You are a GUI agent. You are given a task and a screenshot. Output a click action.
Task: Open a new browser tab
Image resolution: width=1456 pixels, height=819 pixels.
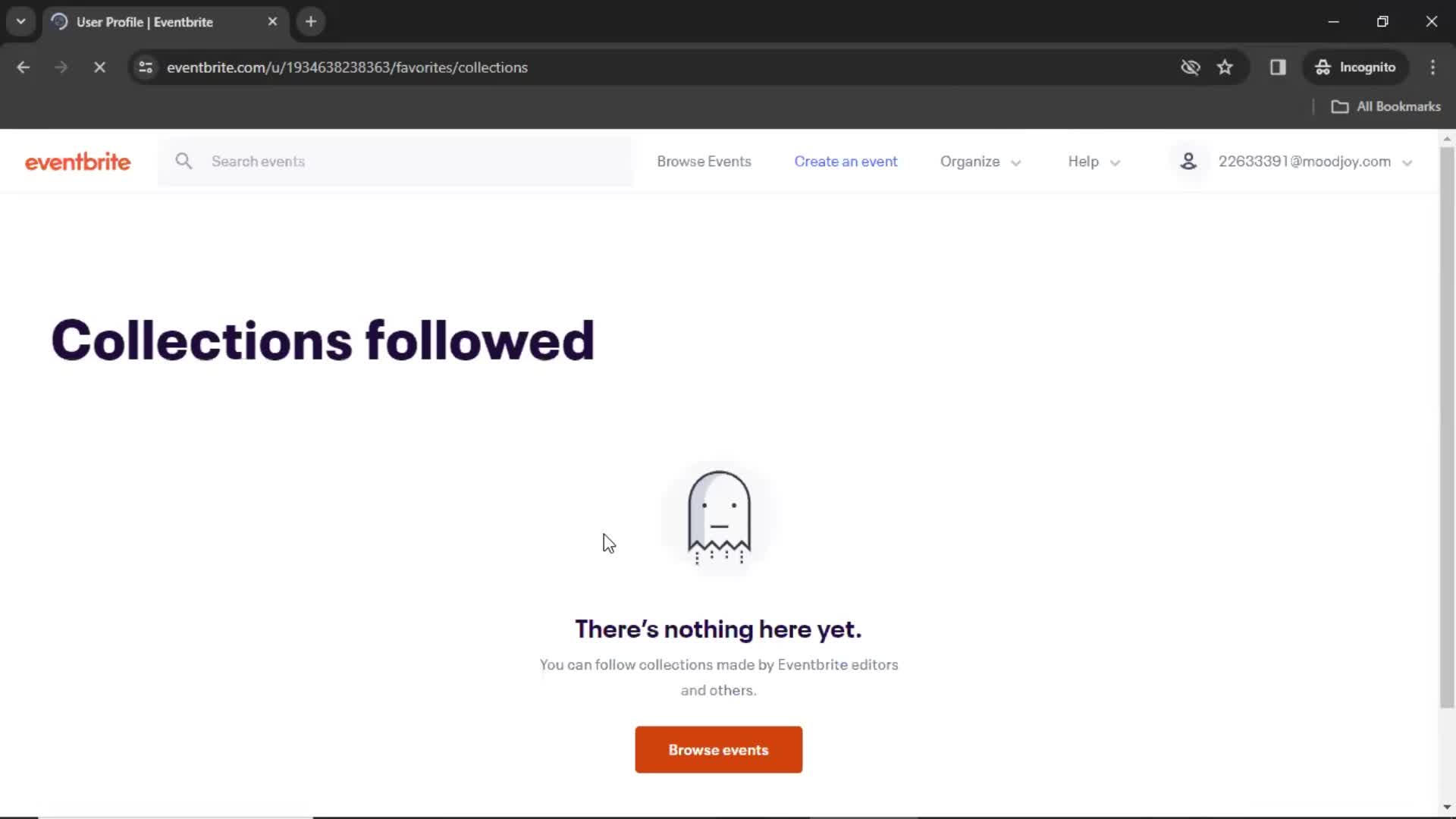pos(311,22)
